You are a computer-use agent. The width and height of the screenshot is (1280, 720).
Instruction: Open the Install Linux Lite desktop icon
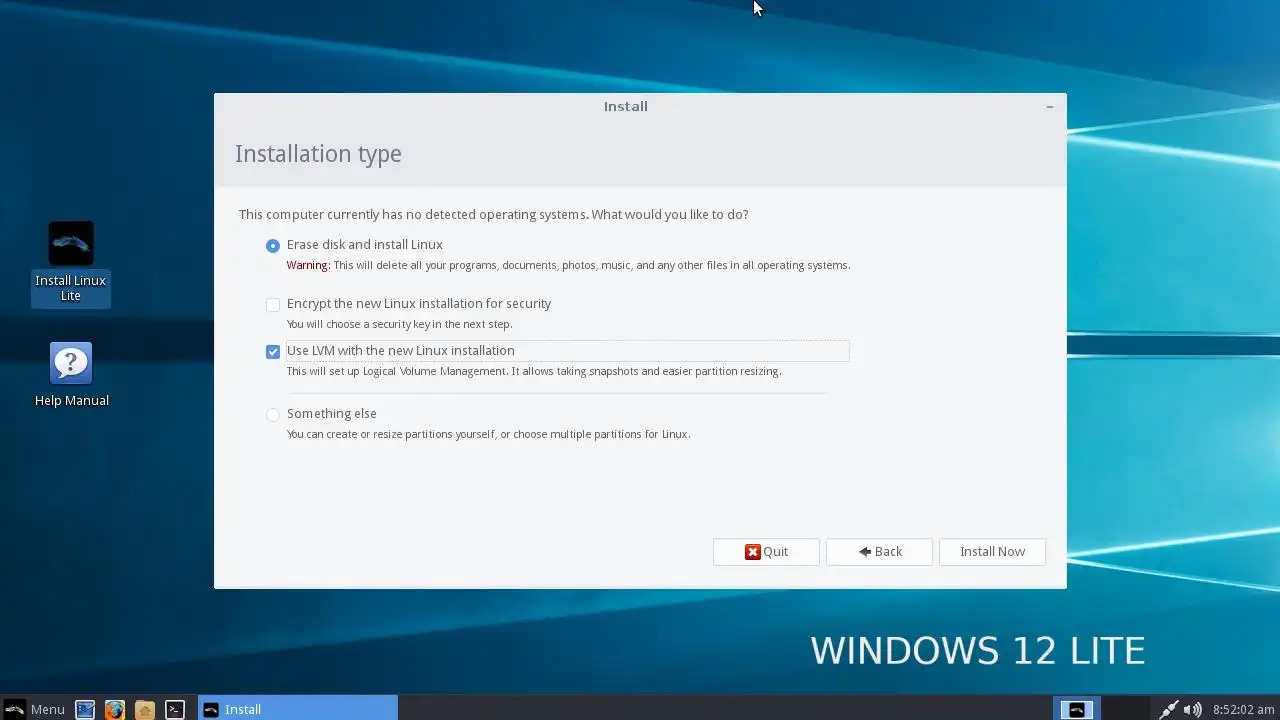coord(70,263)
